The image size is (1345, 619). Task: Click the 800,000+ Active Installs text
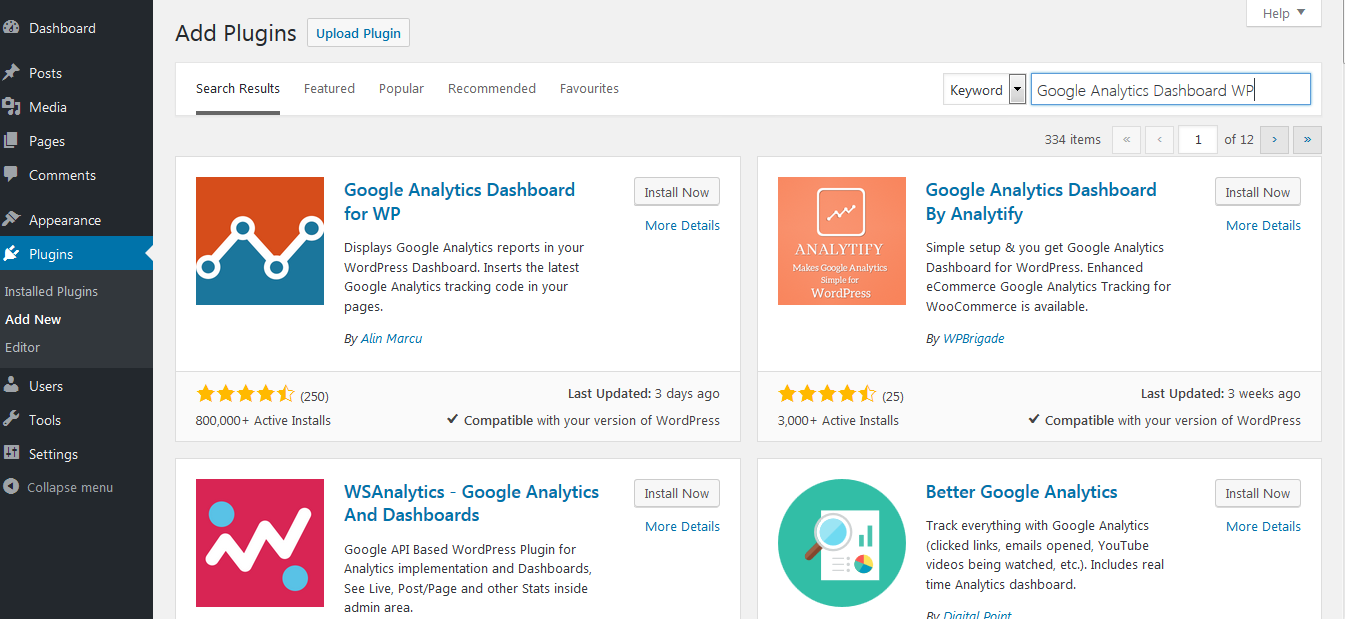coord(263,420)
